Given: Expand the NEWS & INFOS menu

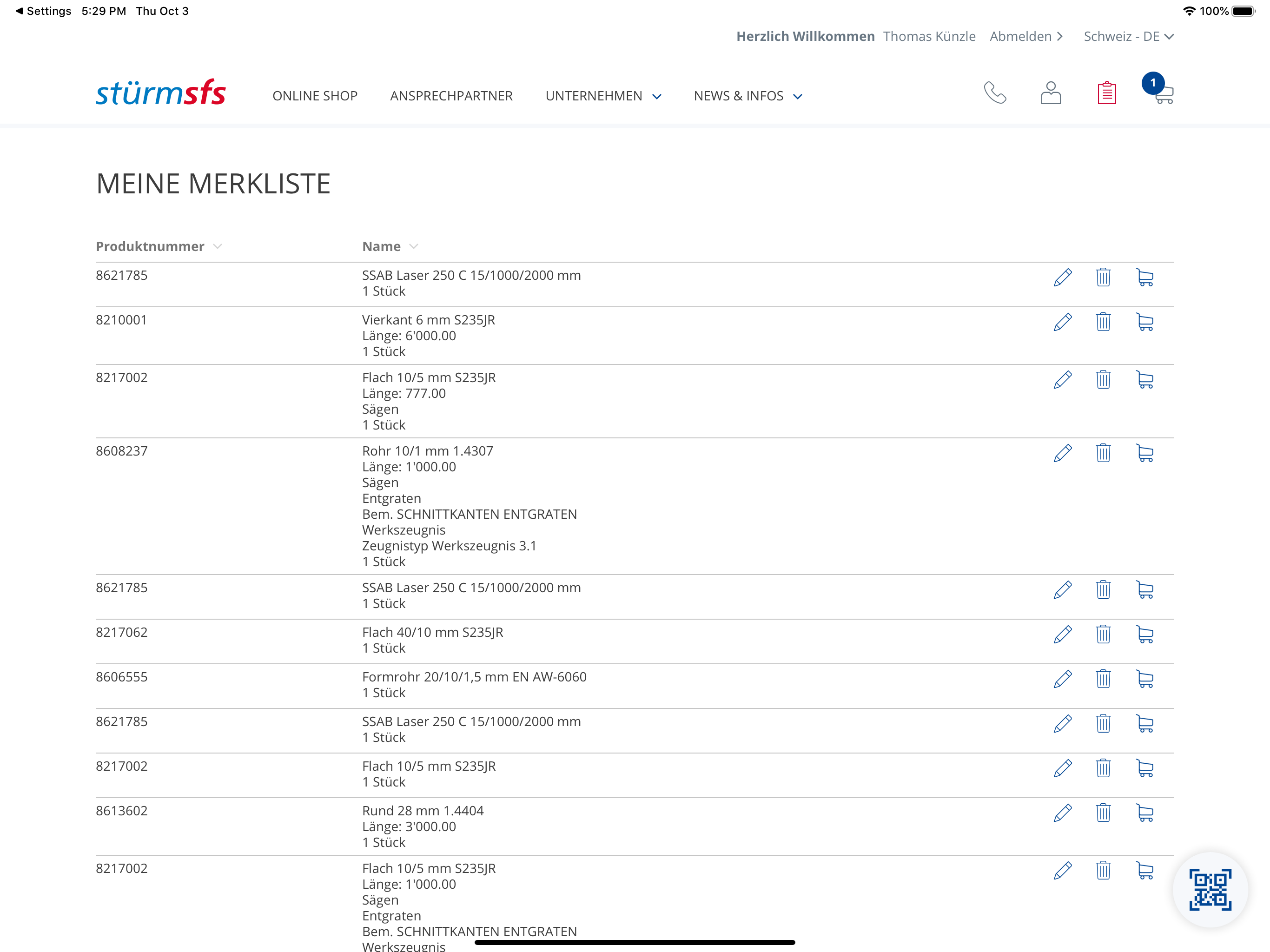Looking at the screenshot, I should pyautogui.click(x=748, y=96).
